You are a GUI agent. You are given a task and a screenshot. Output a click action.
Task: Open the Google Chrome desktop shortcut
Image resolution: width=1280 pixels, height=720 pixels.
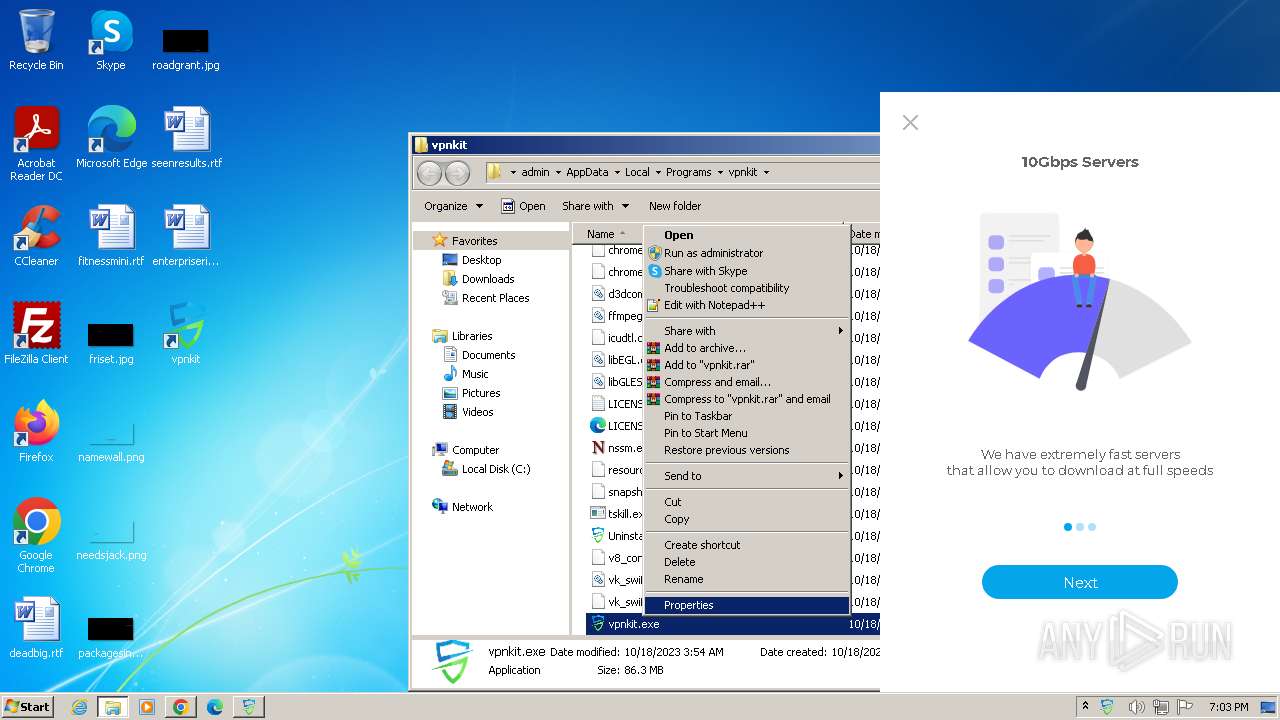36,536
